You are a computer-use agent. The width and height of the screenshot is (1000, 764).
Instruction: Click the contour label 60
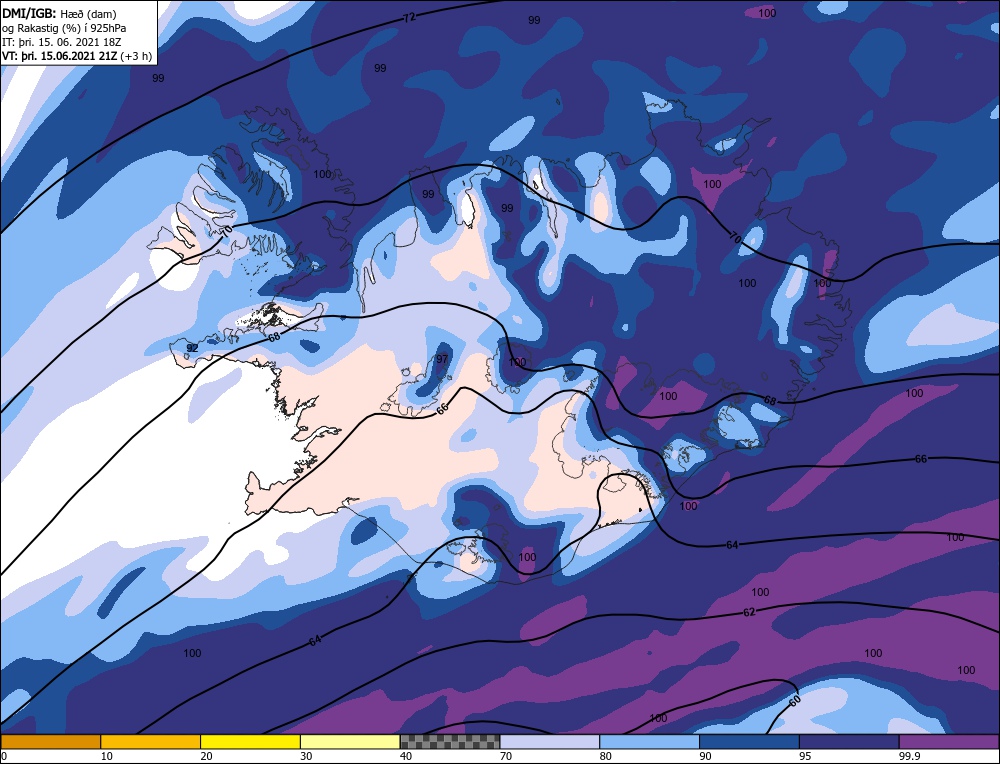coord(794,701)
